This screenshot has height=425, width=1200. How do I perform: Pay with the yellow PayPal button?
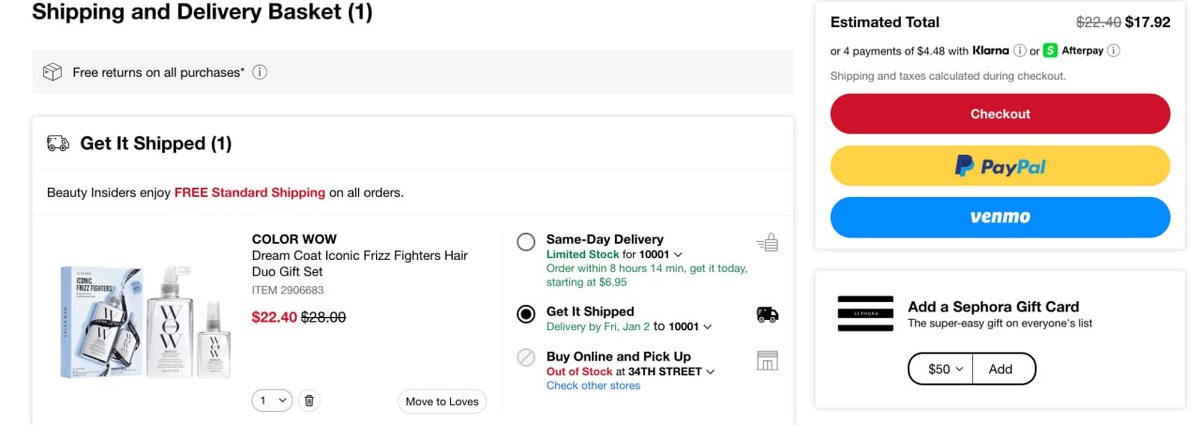coord(1000,166)
